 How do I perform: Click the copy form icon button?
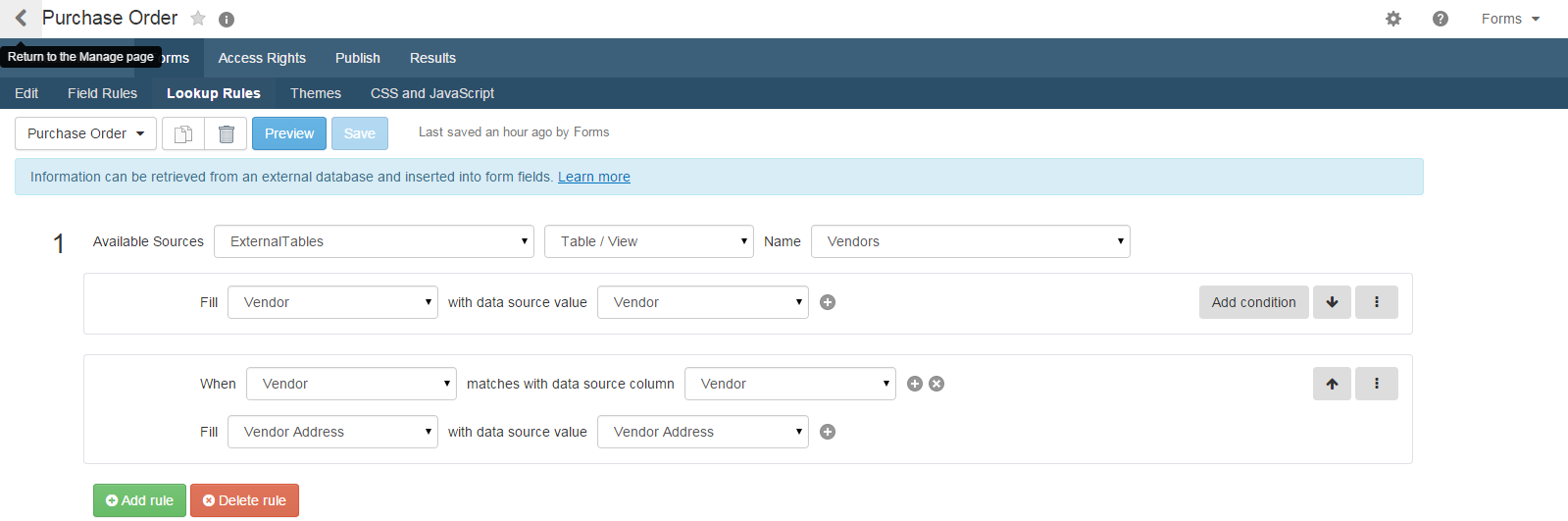(x=183, y=133)
